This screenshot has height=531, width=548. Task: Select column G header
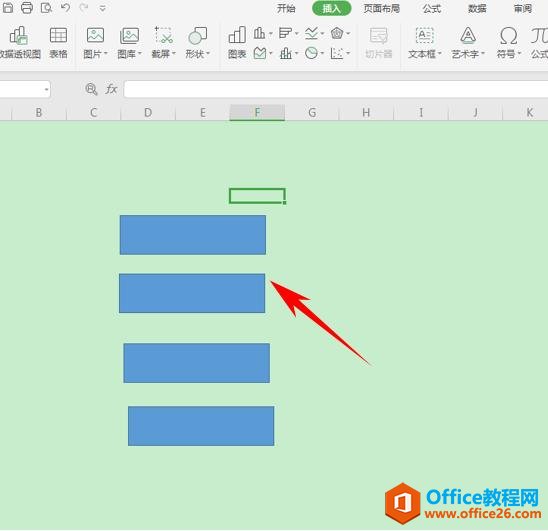point(312,113)
